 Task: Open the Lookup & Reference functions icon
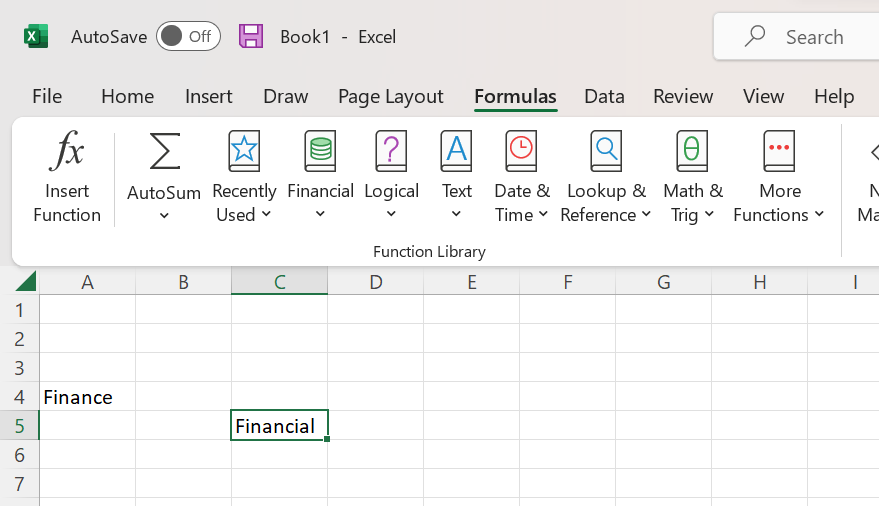pos(605,152)
